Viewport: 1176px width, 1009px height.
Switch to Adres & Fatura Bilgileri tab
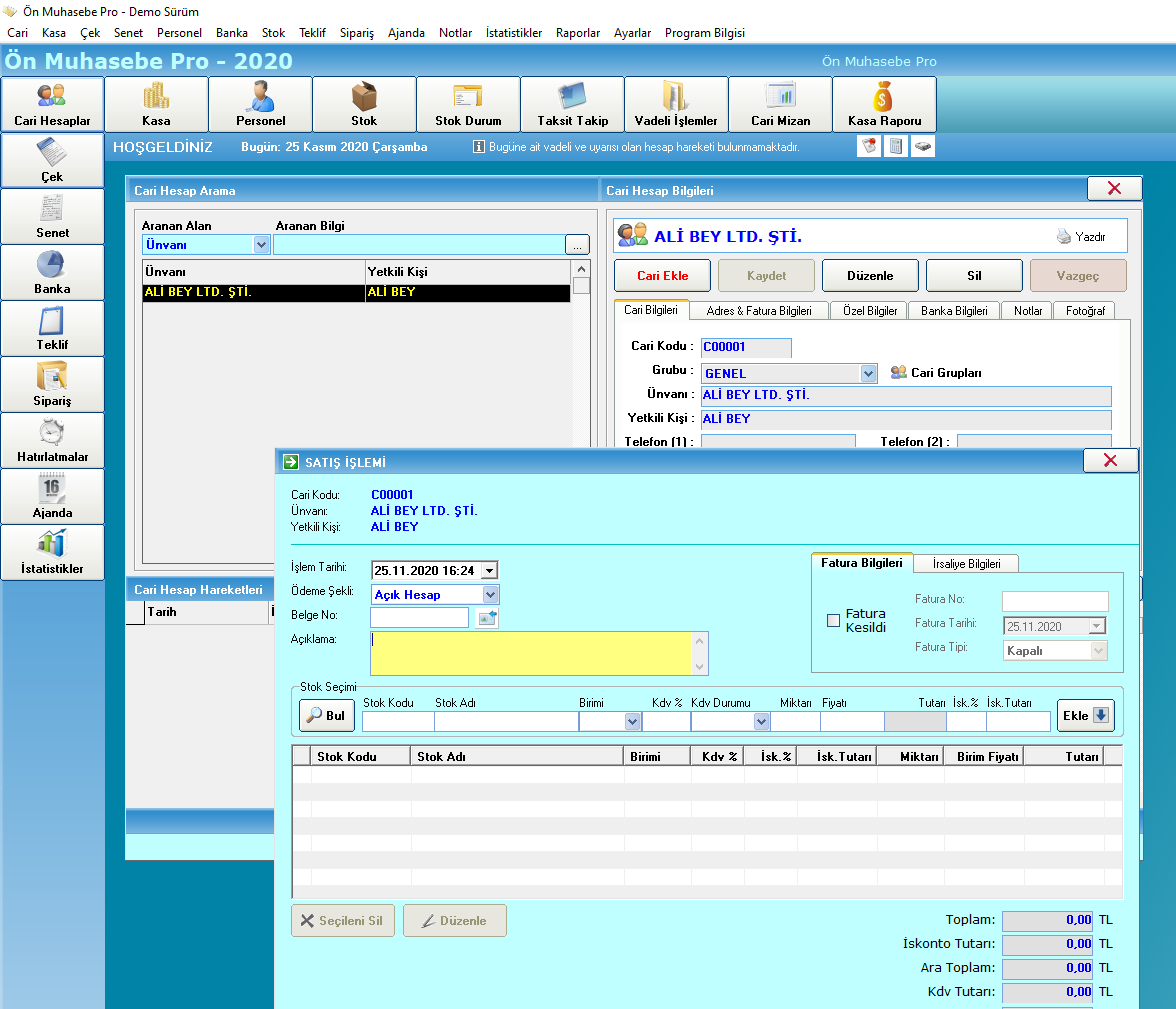(759, 311)
